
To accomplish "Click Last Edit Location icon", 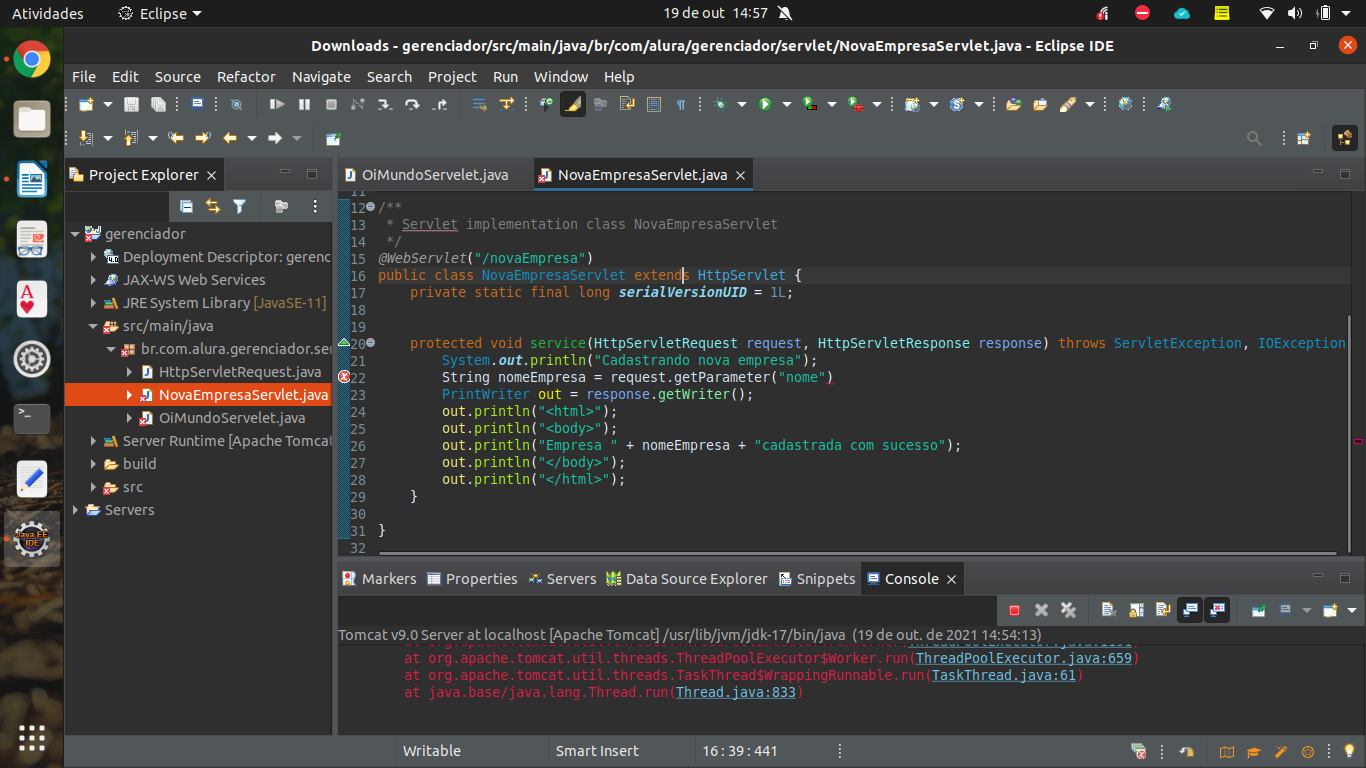I will coord(177,138).
